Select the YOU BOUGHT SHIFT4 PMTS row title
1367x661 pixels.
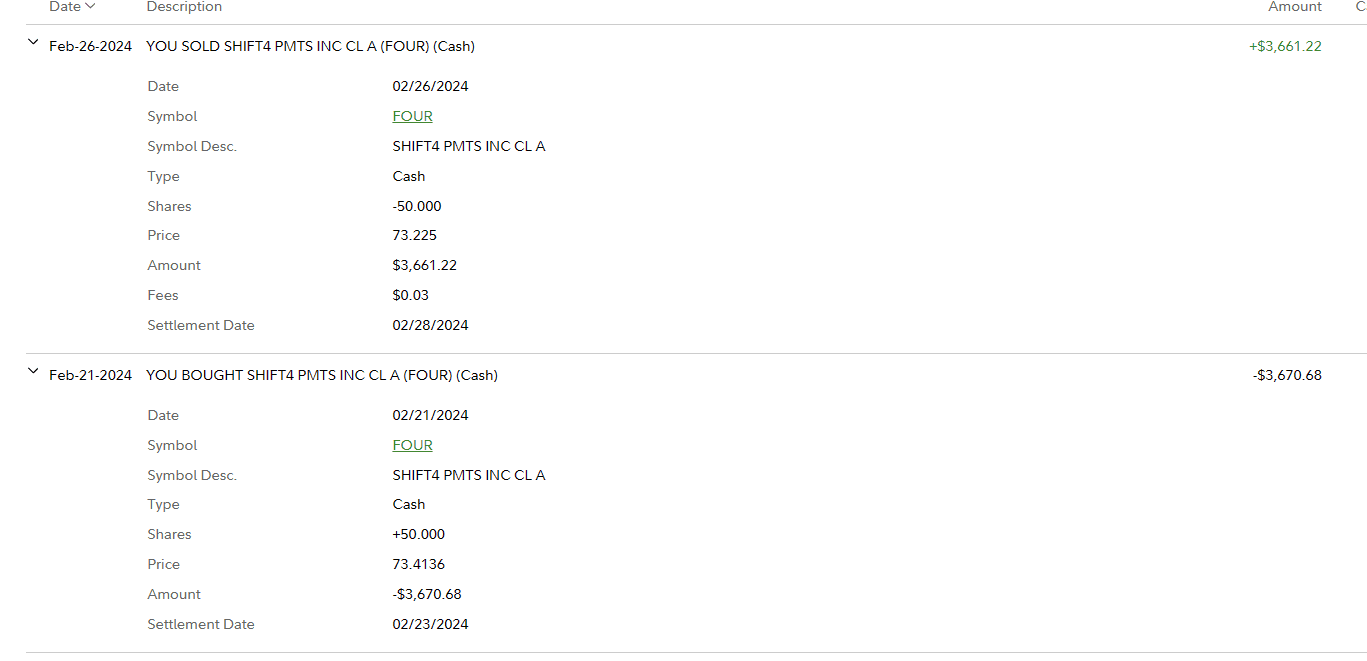321,375
